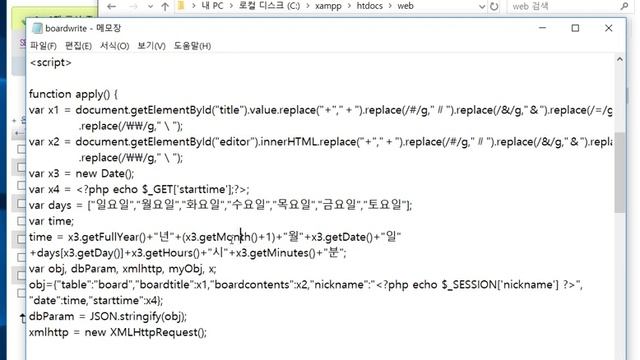The width and height of the screenshot is (640, 360).
Task: Click the 'var x3 = new Date();' line
Action: [81, 173]
